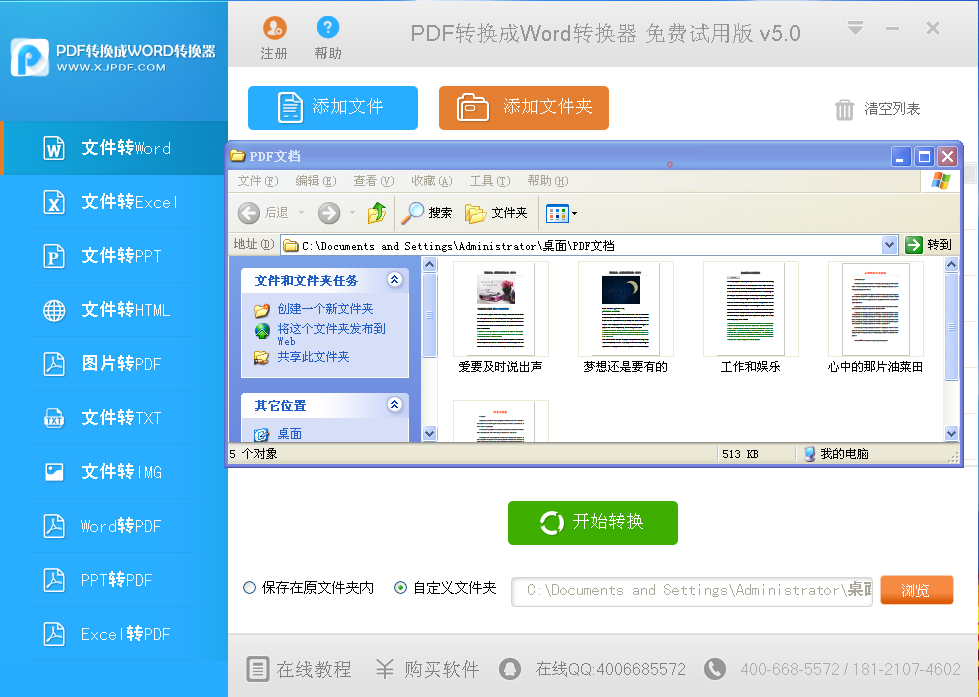The height and width of the screenshot is (697, 979).
Task: Select 图片转PDF in sidebar
Action: tap(115, 363)
